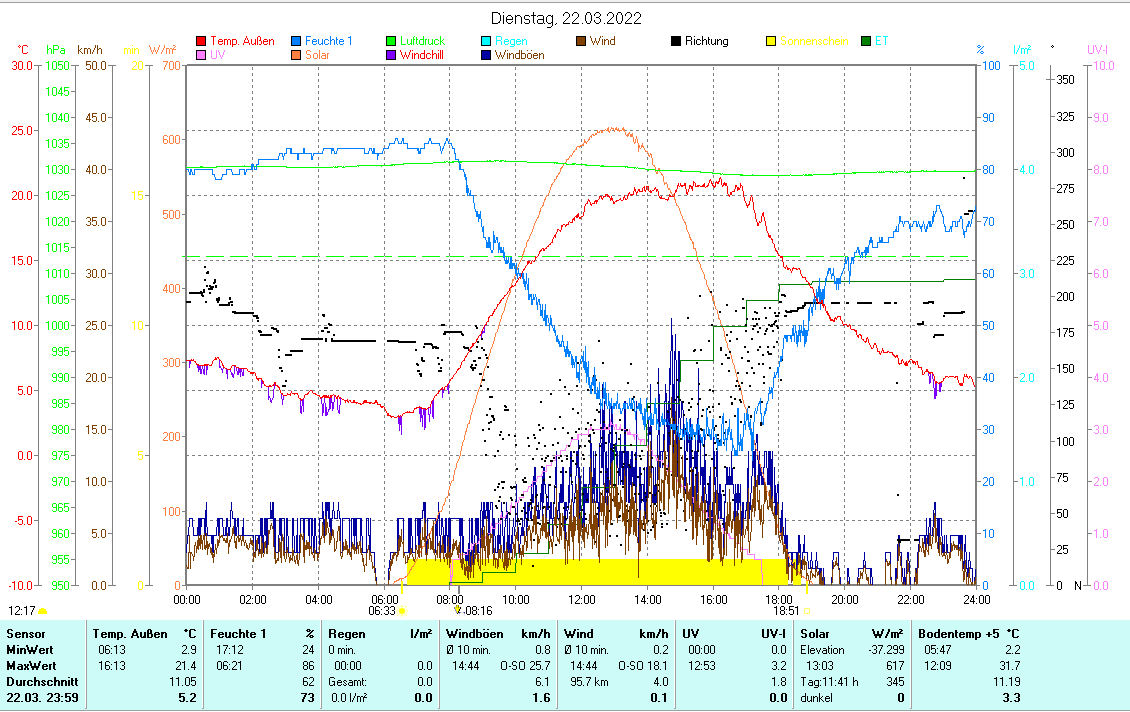The height and width of the screenshot is (712, 1130).
Task: Click the green Luftdruck legend square
Action: pos(392,41)
